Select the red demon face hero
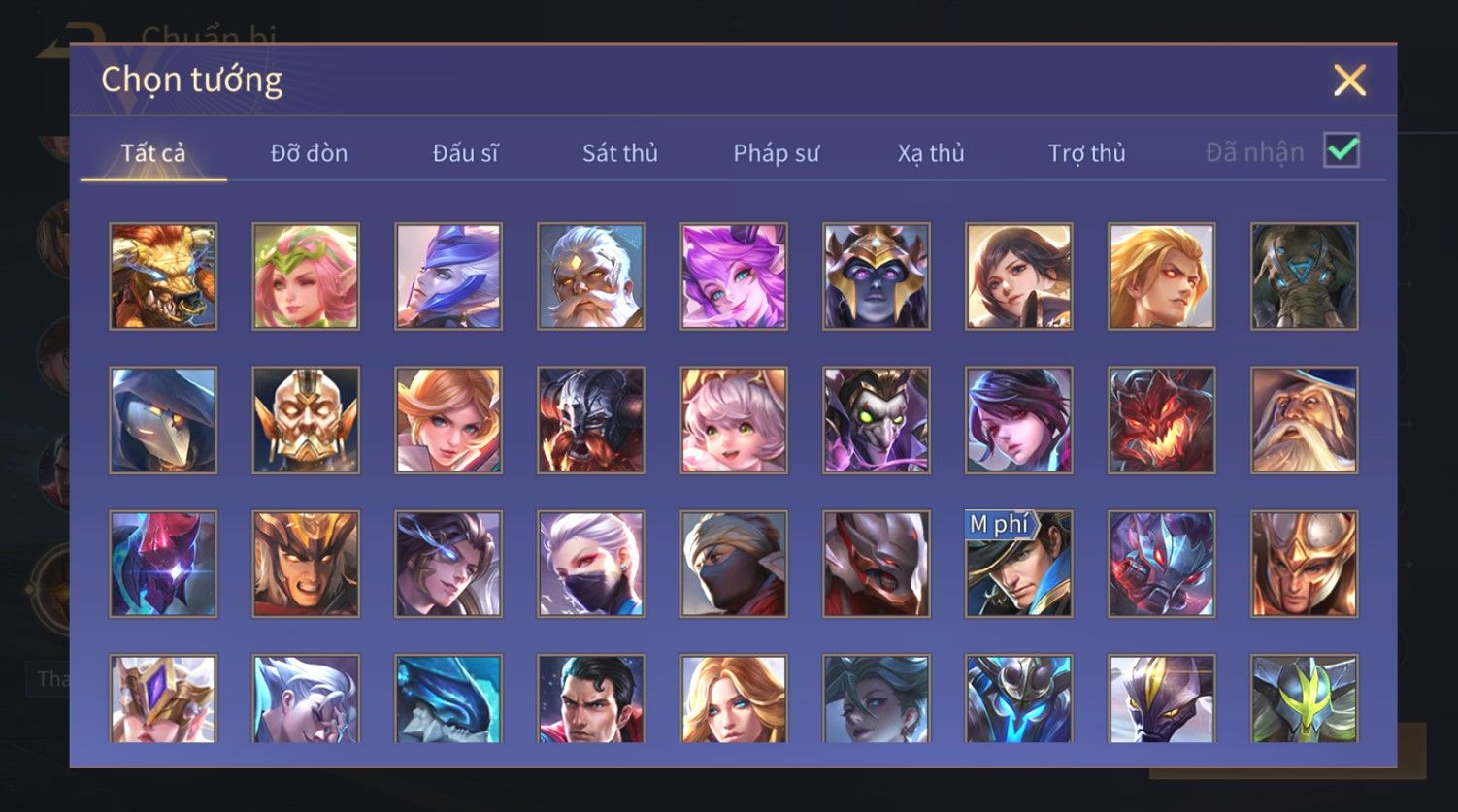Screen dimensions: 1458x812 [x=1162, y=420]
